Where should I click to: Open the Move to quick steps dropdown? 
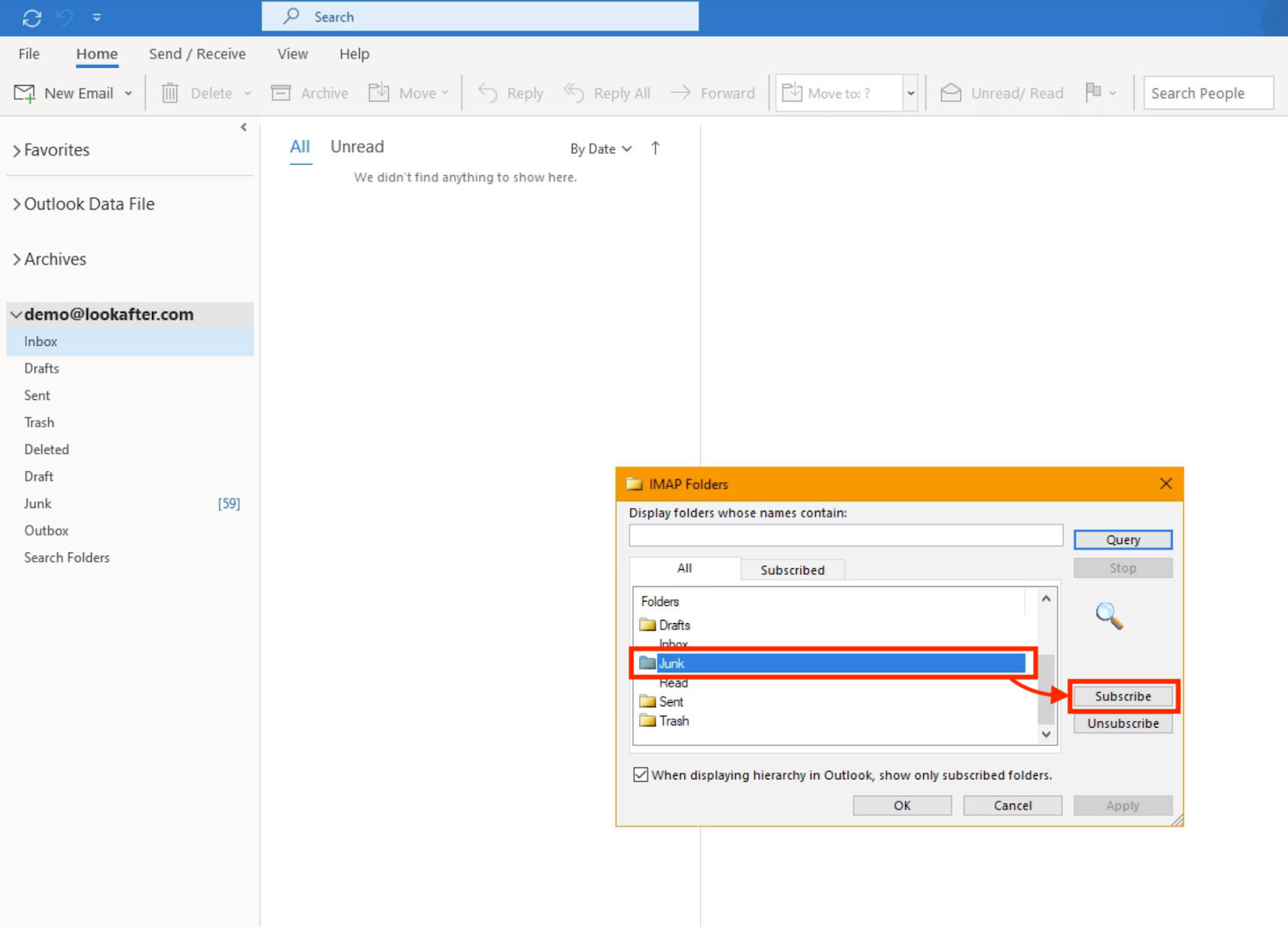coord(910,93)
